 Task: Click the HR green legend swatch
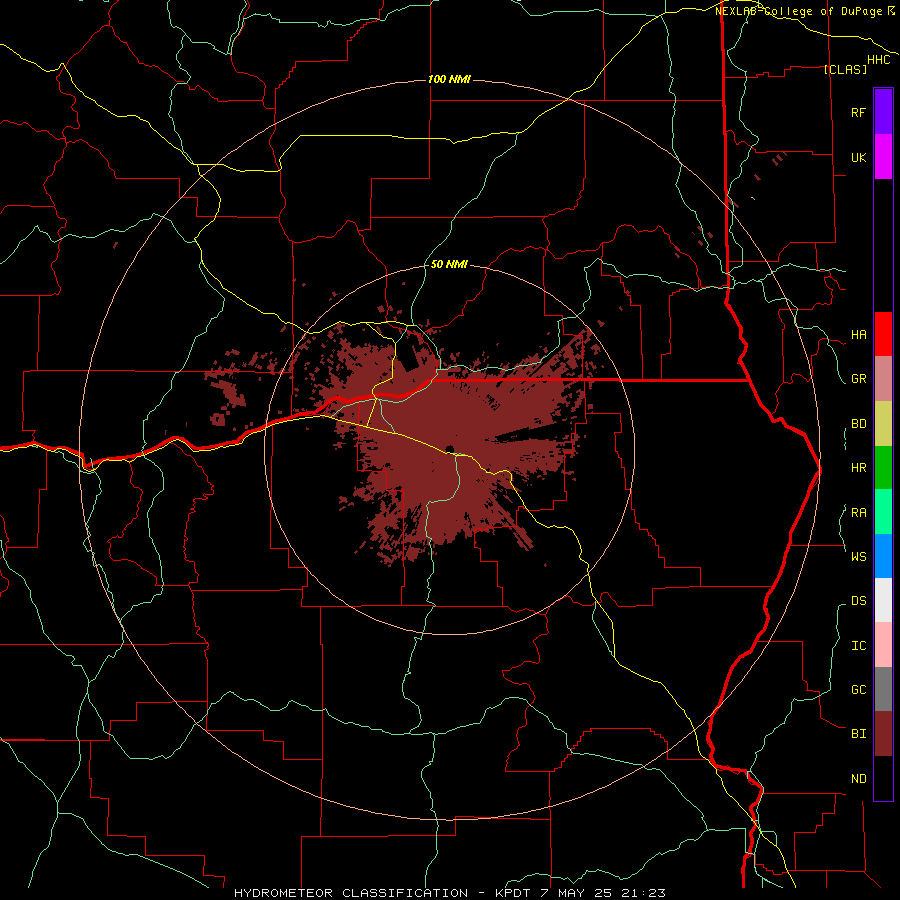point(883,467)
